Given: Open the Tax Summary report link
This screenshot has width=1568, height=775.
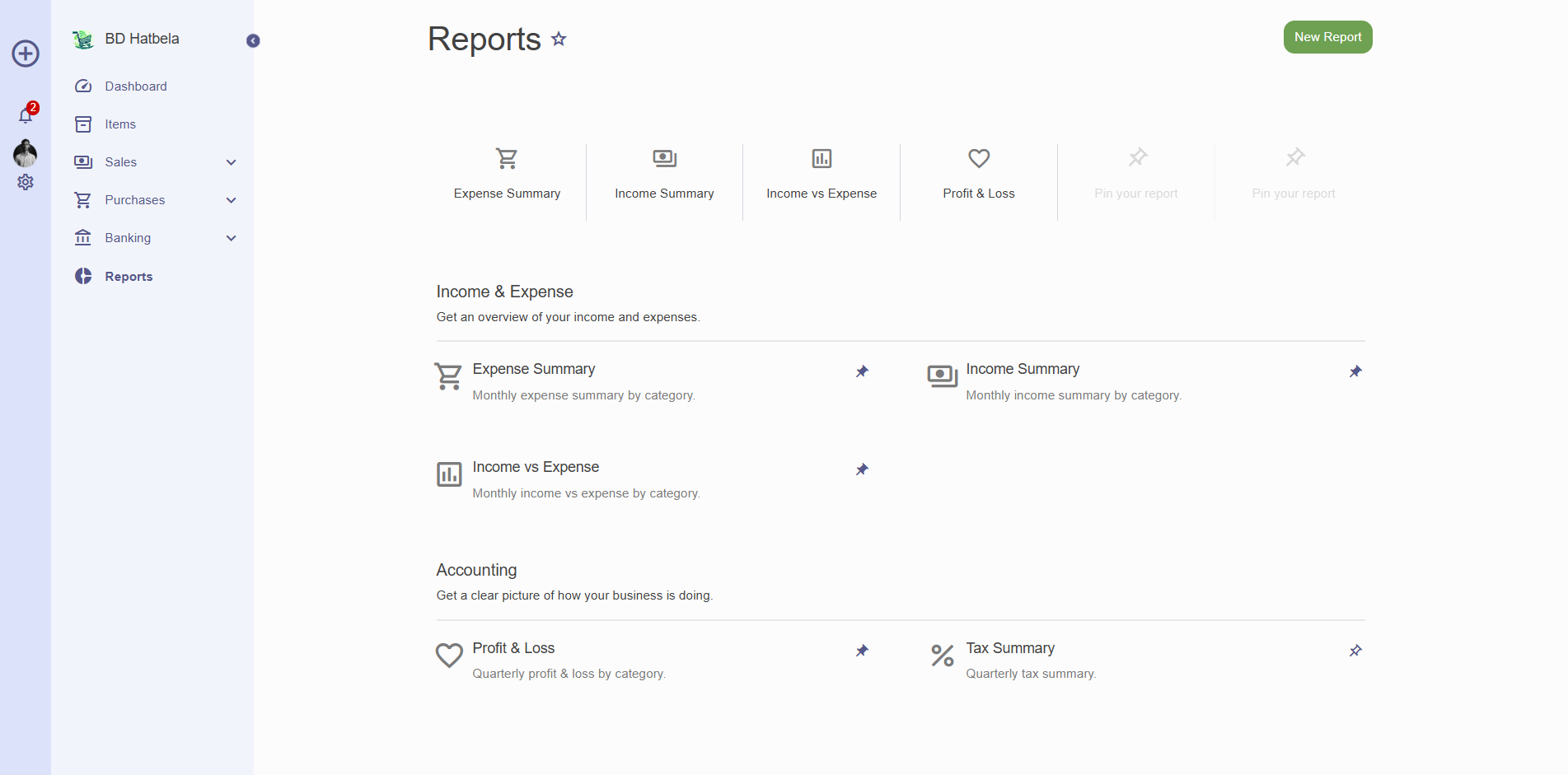Looking at the screenshot, I should 1010,648.
